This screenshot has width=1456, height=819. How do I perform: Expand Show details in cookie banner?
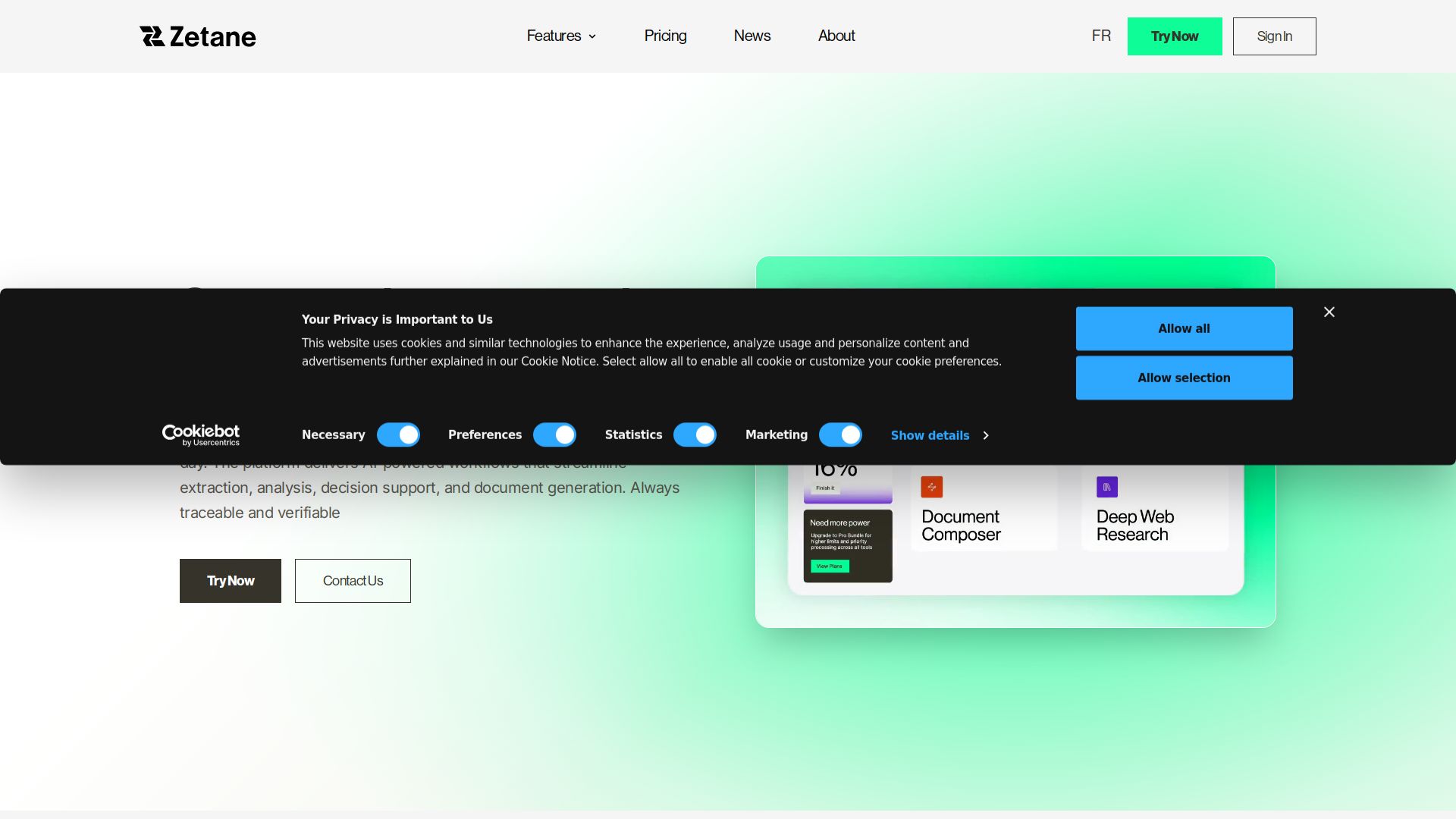[940, 435]
